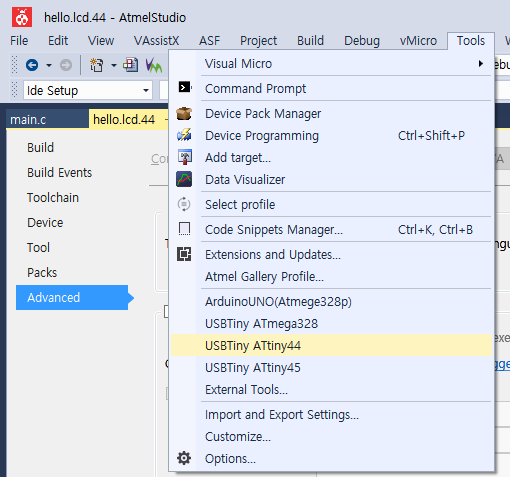510x477 pixels.
Task: Switch to the hello.lcd.44 properties tab
Action: [128, 119]
